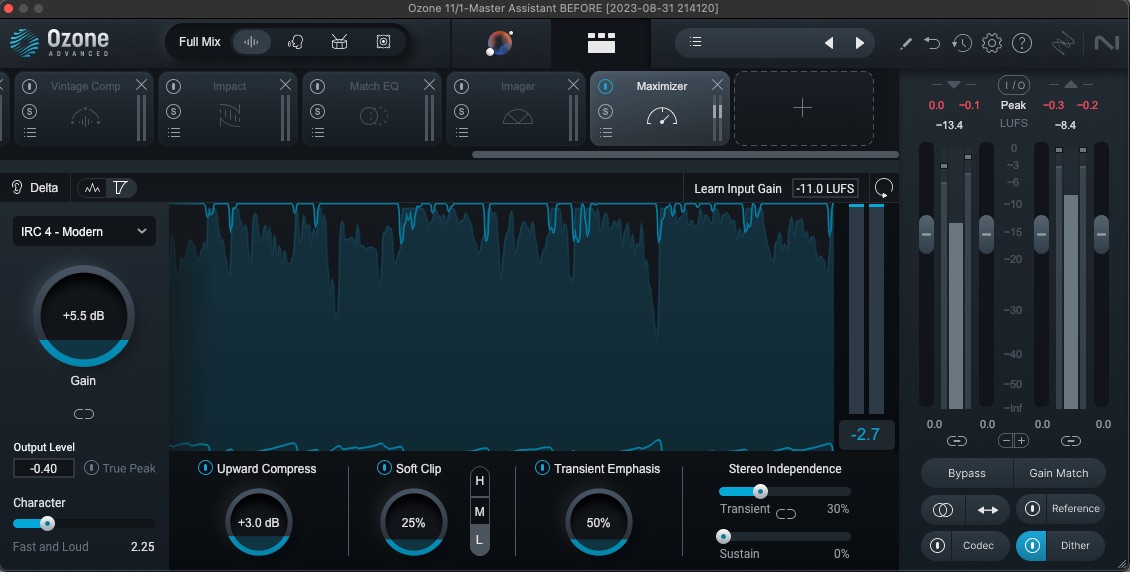Click the Gain Match button

(x=1059, y=473)
